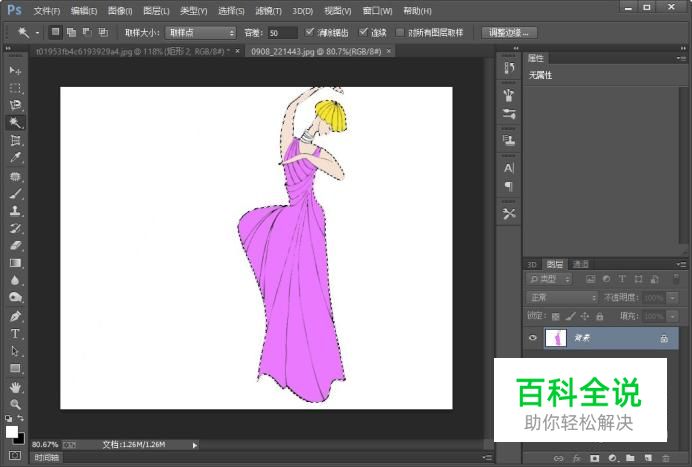Image resolution: width=692 pixels, height=467 pixels.
Task: Toggle the 消除锯齿 anti-alias checkbox
Action: point(310,32)
